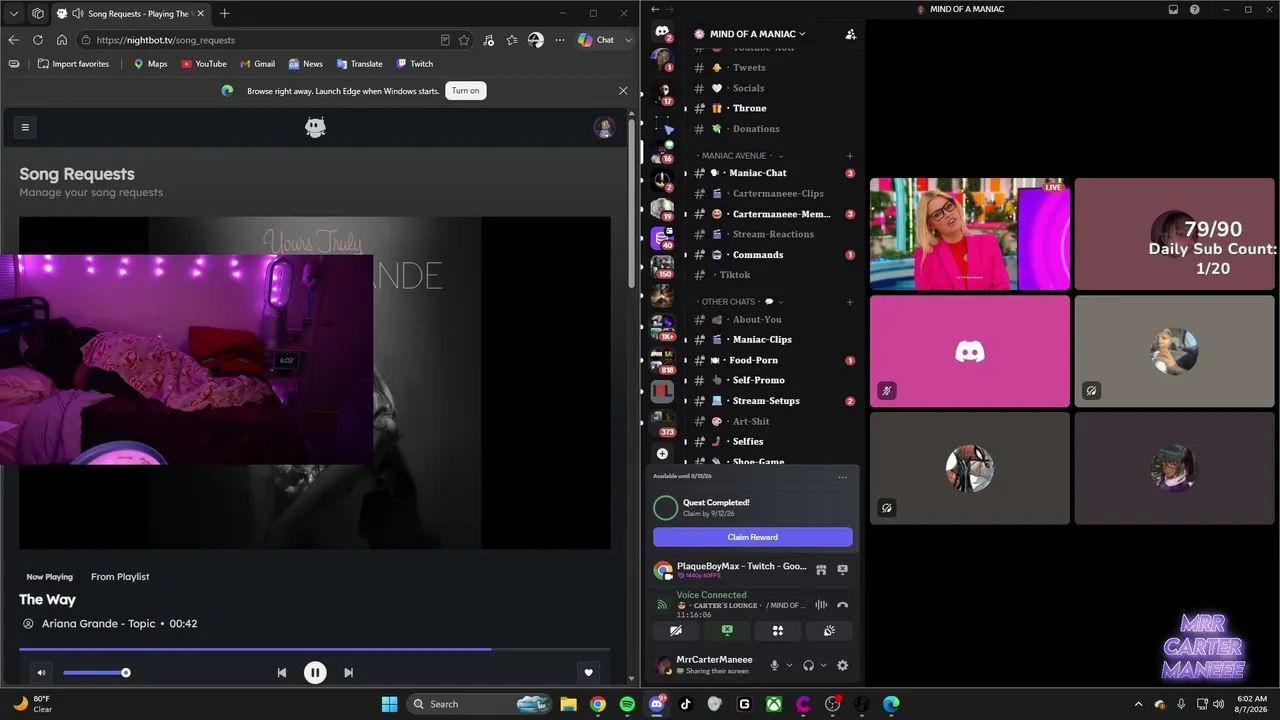Open Edge Copilot Chat
This screenshot has width=1280, height=720.
pos(597,40)
